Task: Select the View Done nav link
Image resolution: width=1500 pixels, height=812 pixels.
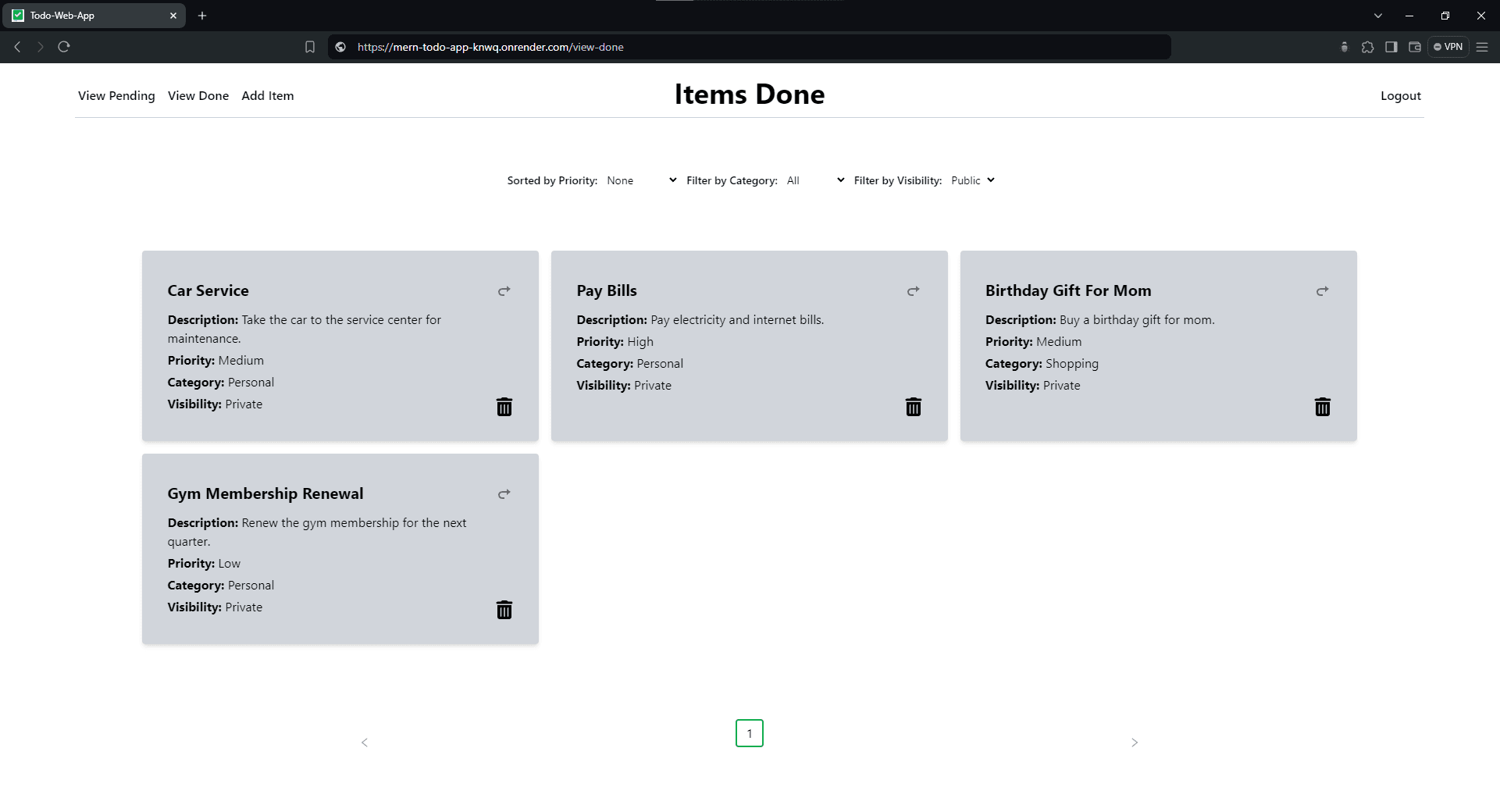Action: tap(198, 96)
